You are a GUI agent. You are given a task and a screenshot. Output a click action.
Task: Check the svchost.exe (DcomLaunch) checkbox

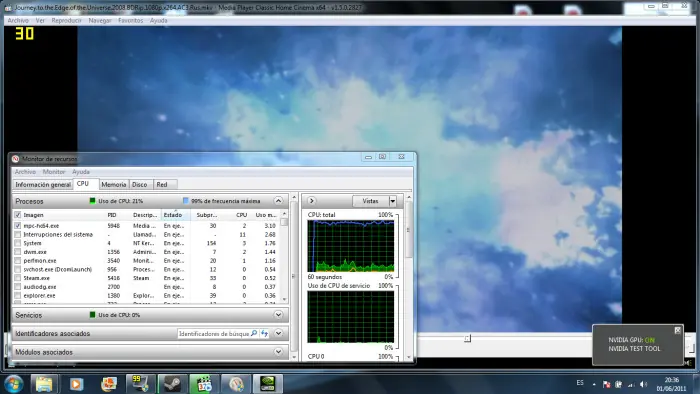tap(17, 270)
